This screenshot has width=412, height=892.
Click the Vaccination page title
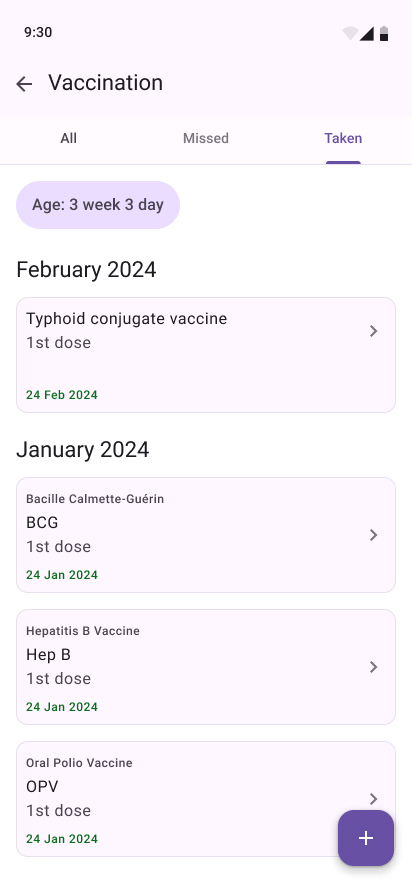[106, 83]
